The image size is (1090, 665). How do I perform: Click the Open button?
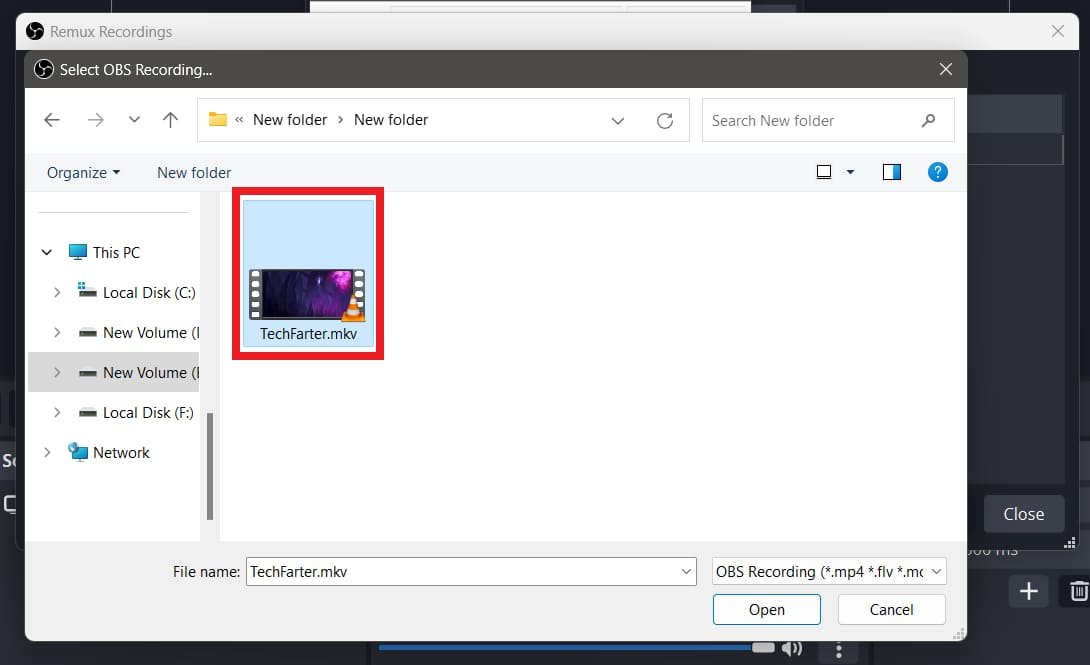tap(766, 609)
